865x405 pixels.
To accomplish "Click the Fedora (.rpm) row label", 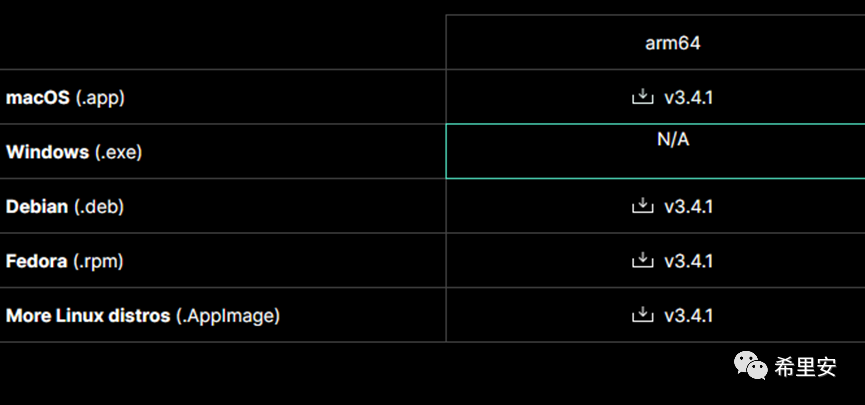I will [65, 261].
